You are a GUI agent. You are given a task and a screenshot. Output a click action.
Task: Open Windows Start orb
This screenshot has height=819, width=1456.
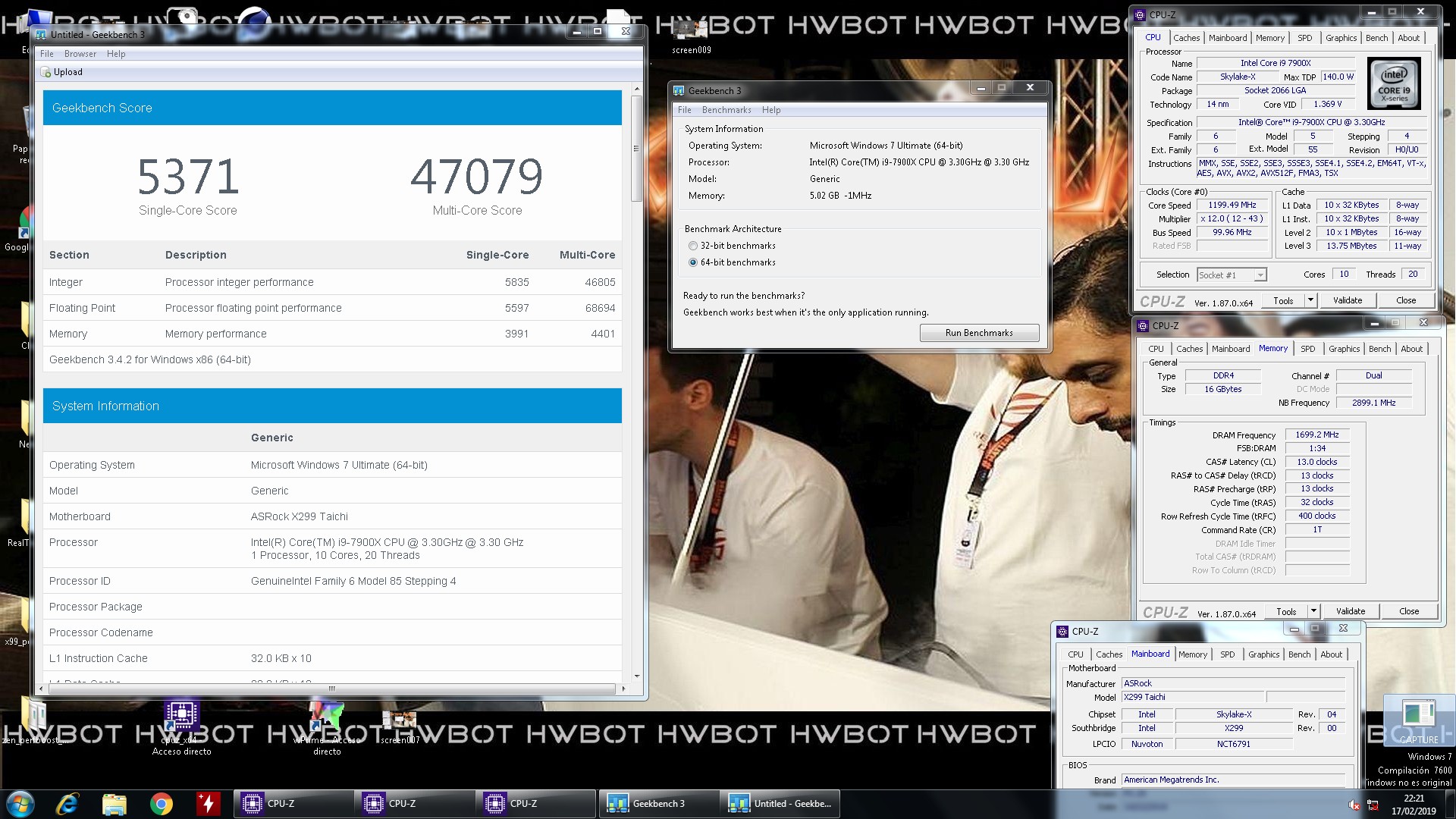[20, 804]
